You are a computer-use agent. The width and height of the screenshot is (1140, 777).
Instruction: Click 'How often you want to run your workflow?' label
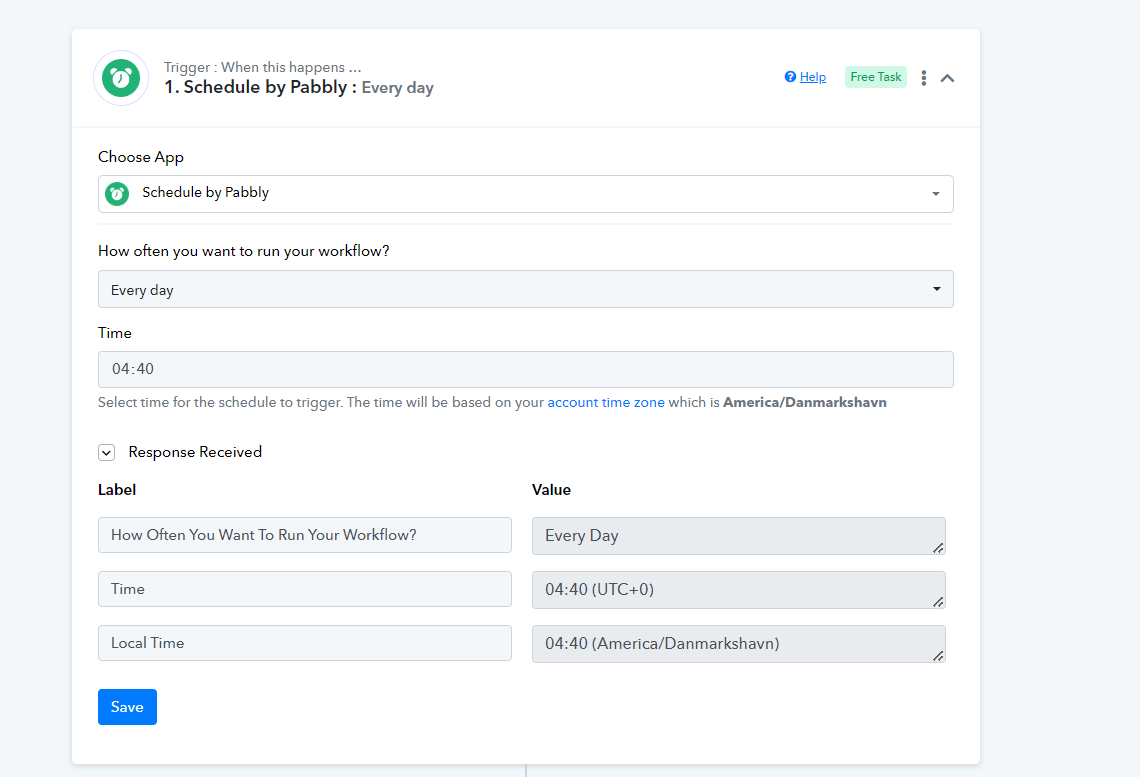tap(244, 251)
